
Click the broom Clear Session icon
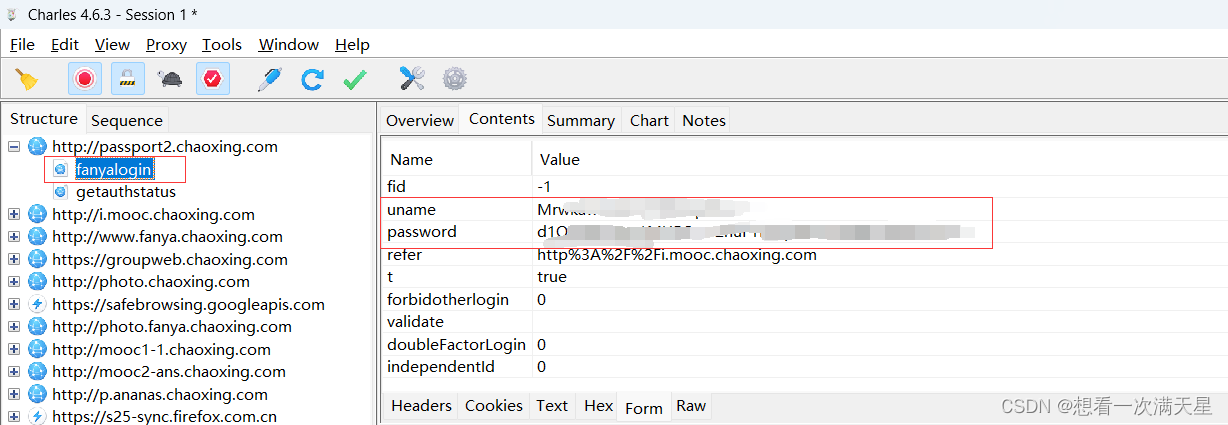[x=27, y=79]
